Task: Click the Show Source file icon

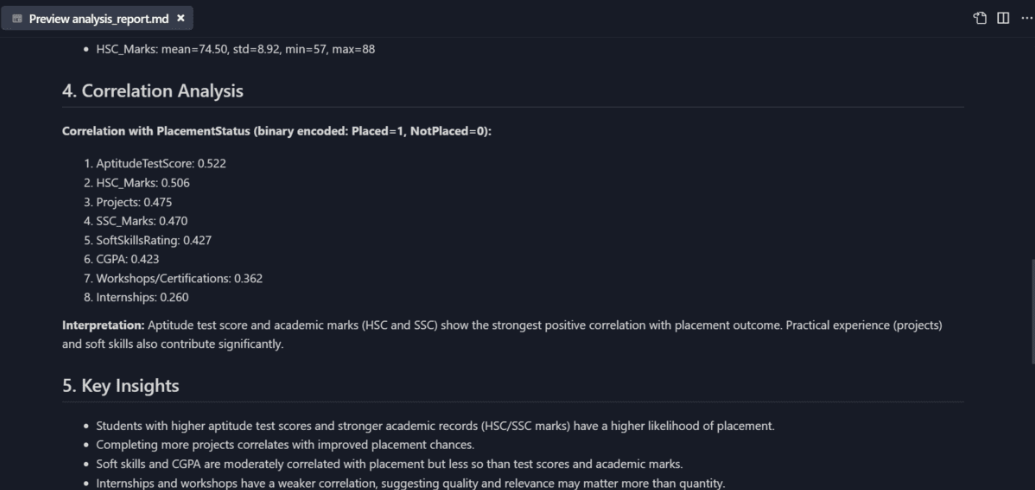Action: [980, 18]
